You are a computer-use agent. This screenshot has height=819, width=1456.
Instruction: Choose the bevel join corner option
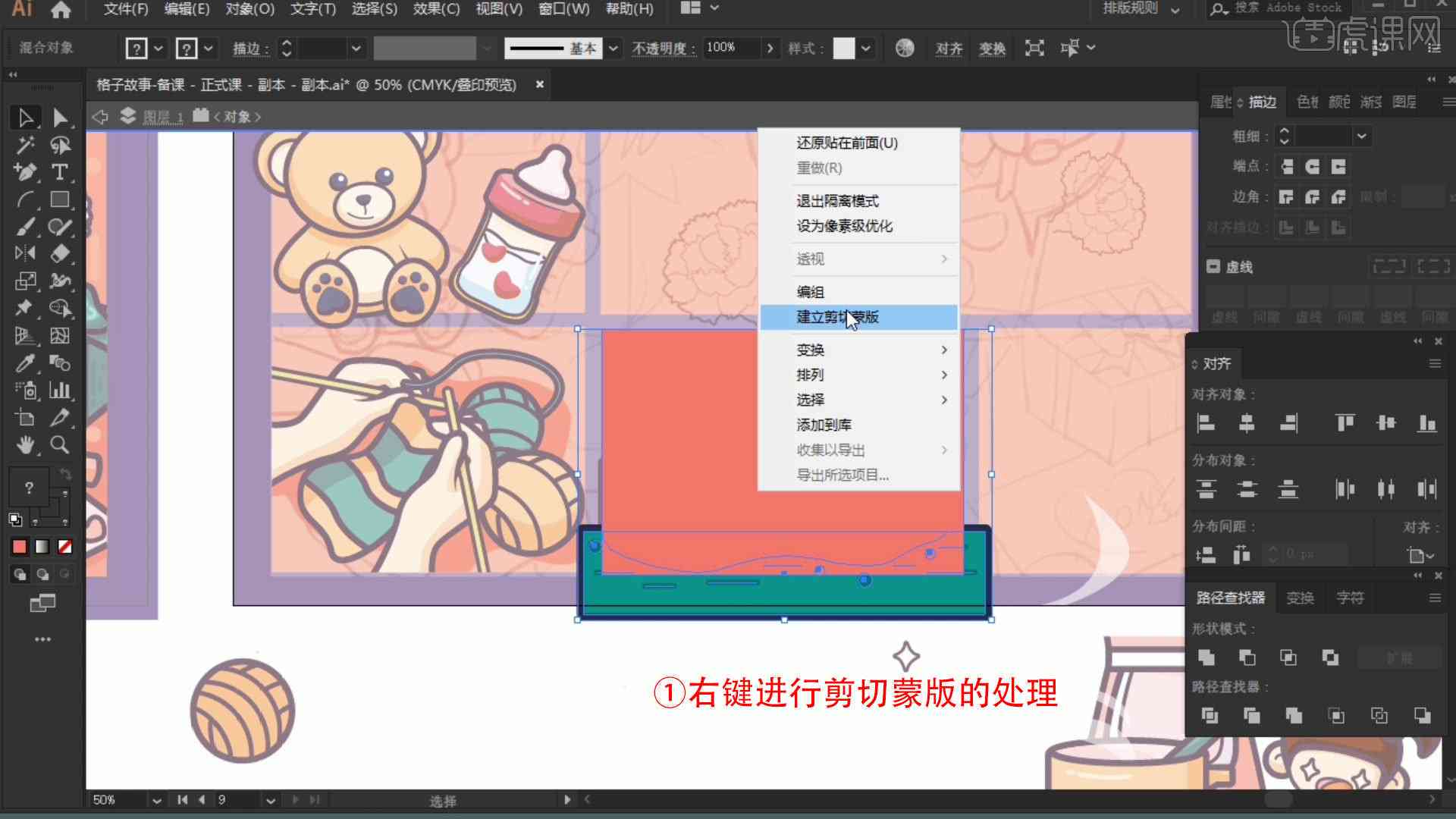1338,197
